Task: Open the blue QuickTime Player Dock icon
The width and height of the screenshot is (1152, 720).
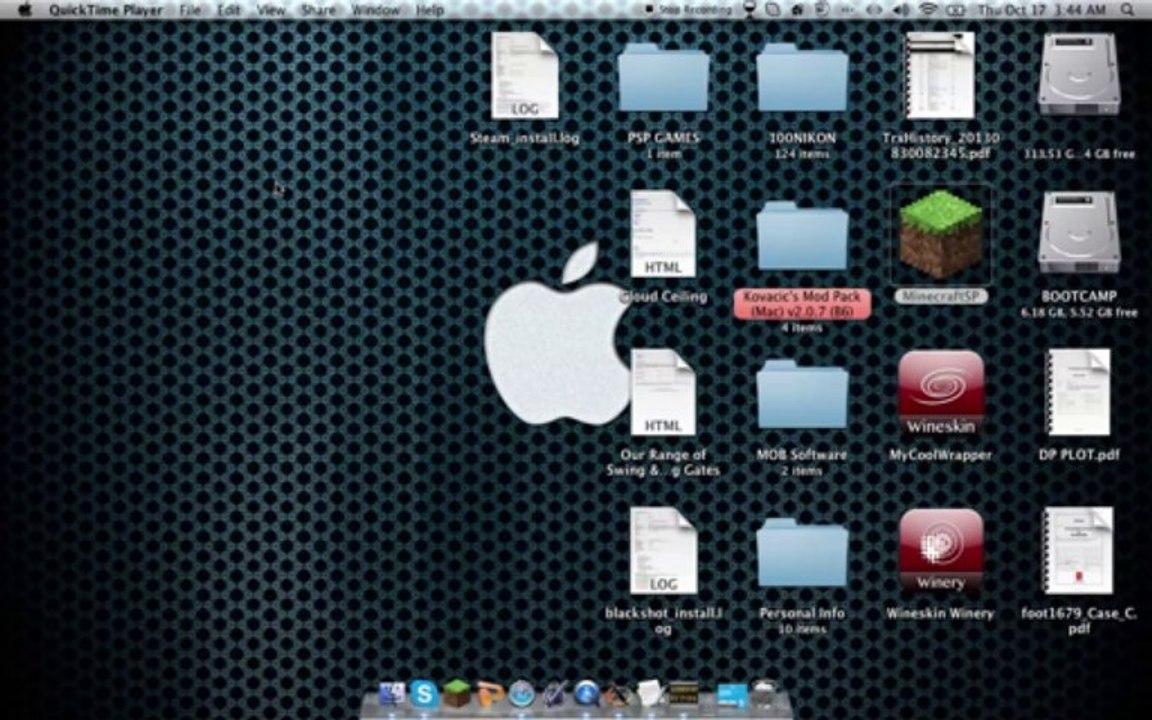Action: click(x=586, y=696)
